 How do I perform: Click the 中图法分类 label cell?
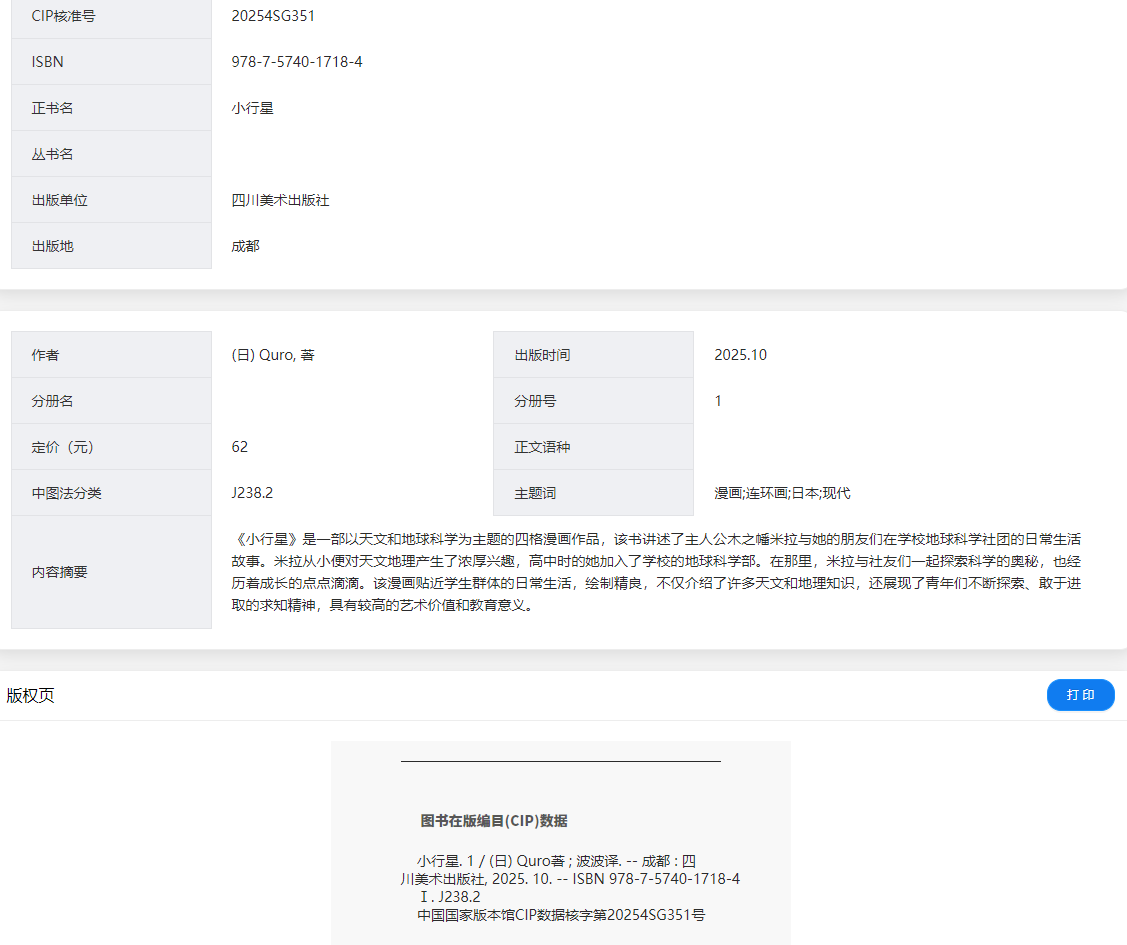coord(66,493)
